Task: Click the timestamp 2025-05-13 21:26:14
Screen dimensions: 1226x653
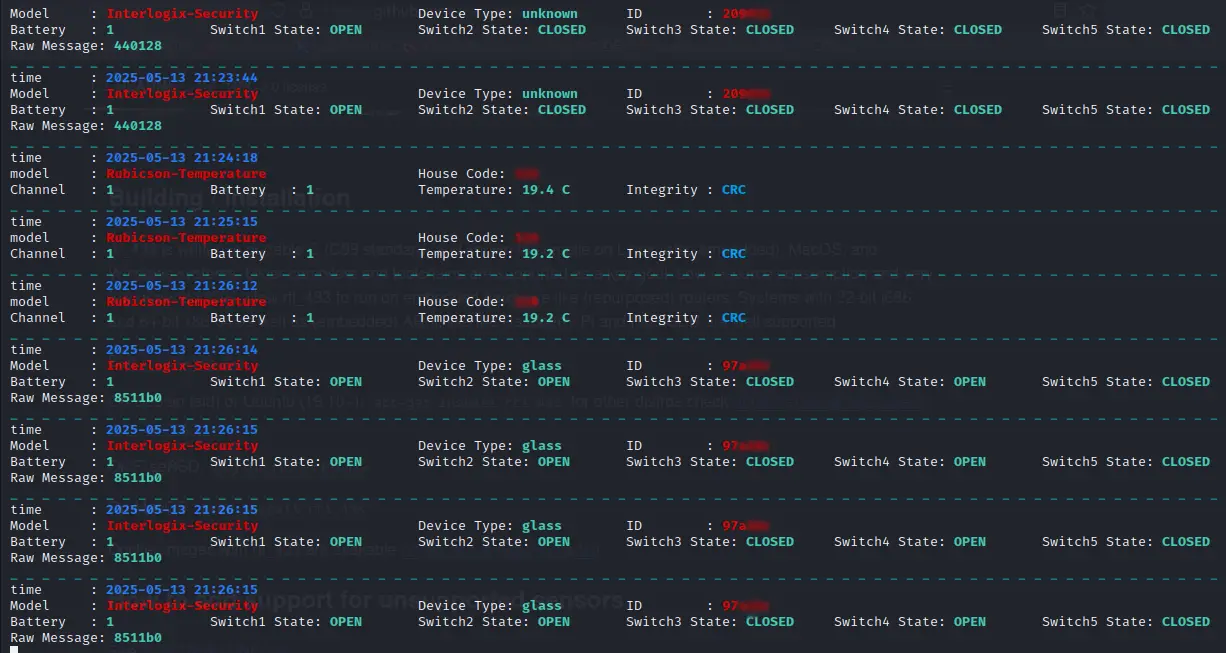Action: (x=182, y=350)
